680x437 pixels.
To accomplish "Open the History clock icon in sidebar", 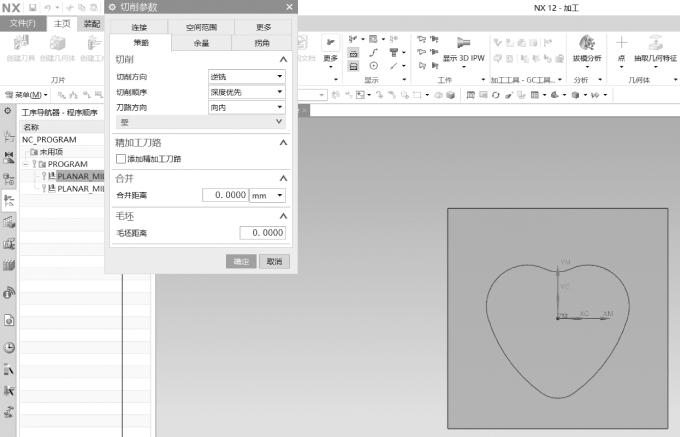I will pyautogui.click(x=9, y=347).
